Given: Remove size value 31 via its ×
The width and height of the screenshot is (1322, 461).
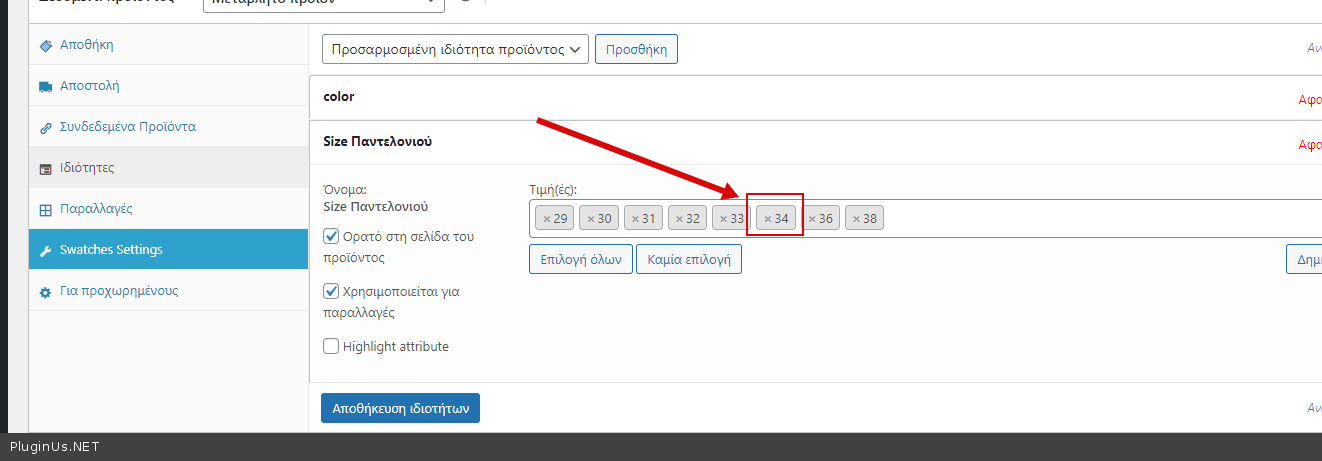Looking at the screenshot, I should (635, 218).
